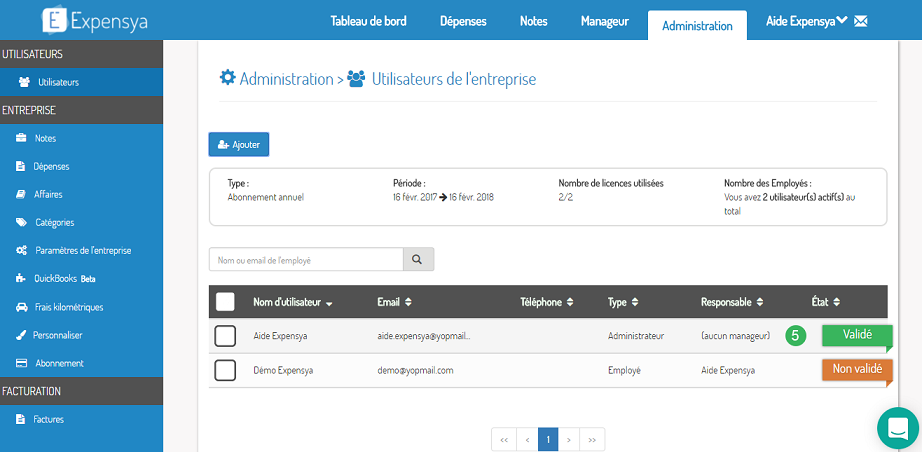The height and width of the screenshot is (452, 922).
Task: Select page 1 in pagination
Action: pyautogui.click(x=548, y=440)
